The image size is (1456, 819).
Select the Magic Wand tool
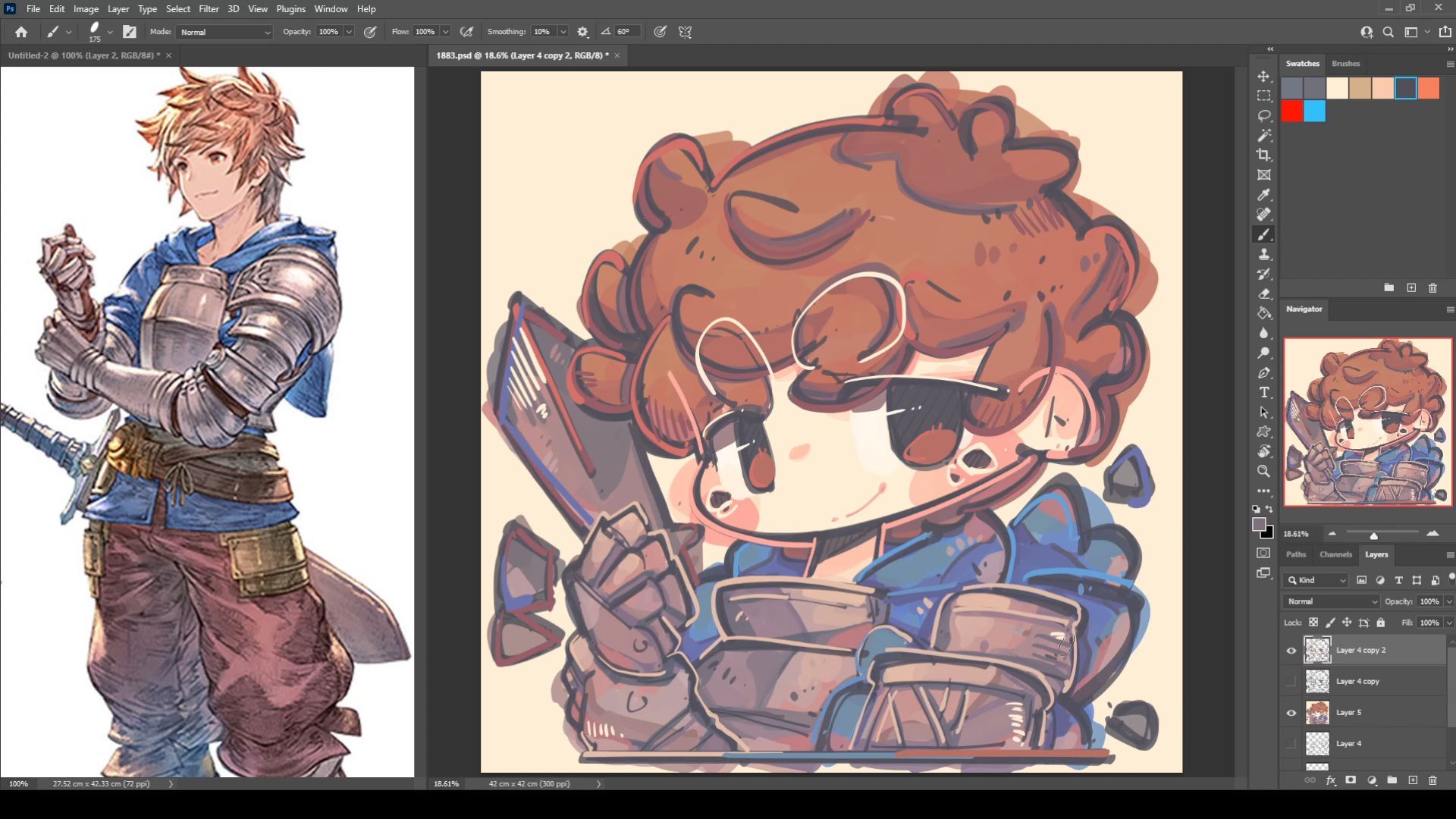[x=1263, y=136]
